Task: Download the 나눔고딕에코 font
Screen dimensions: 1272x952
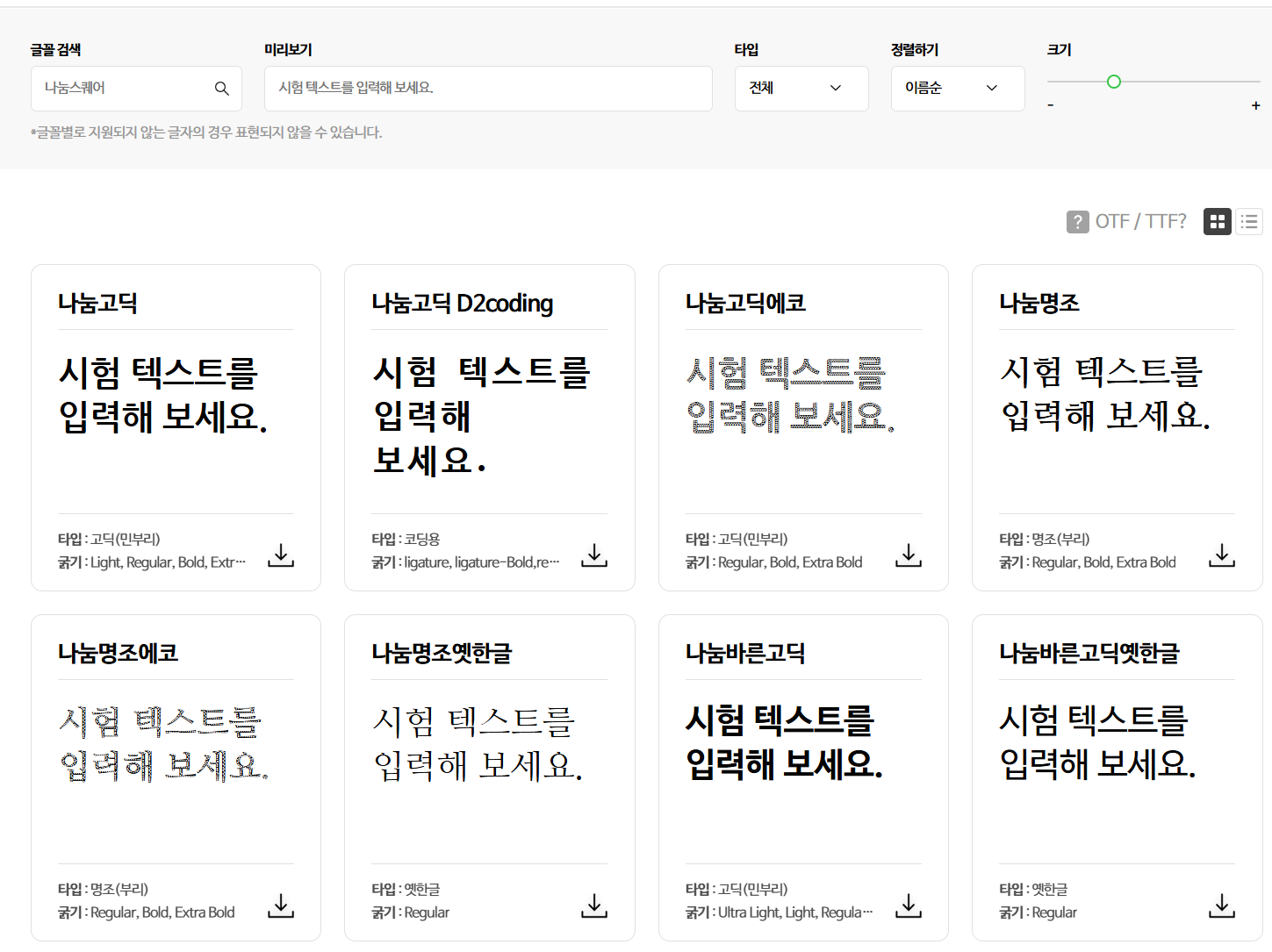Action: [x=909, y=555]
